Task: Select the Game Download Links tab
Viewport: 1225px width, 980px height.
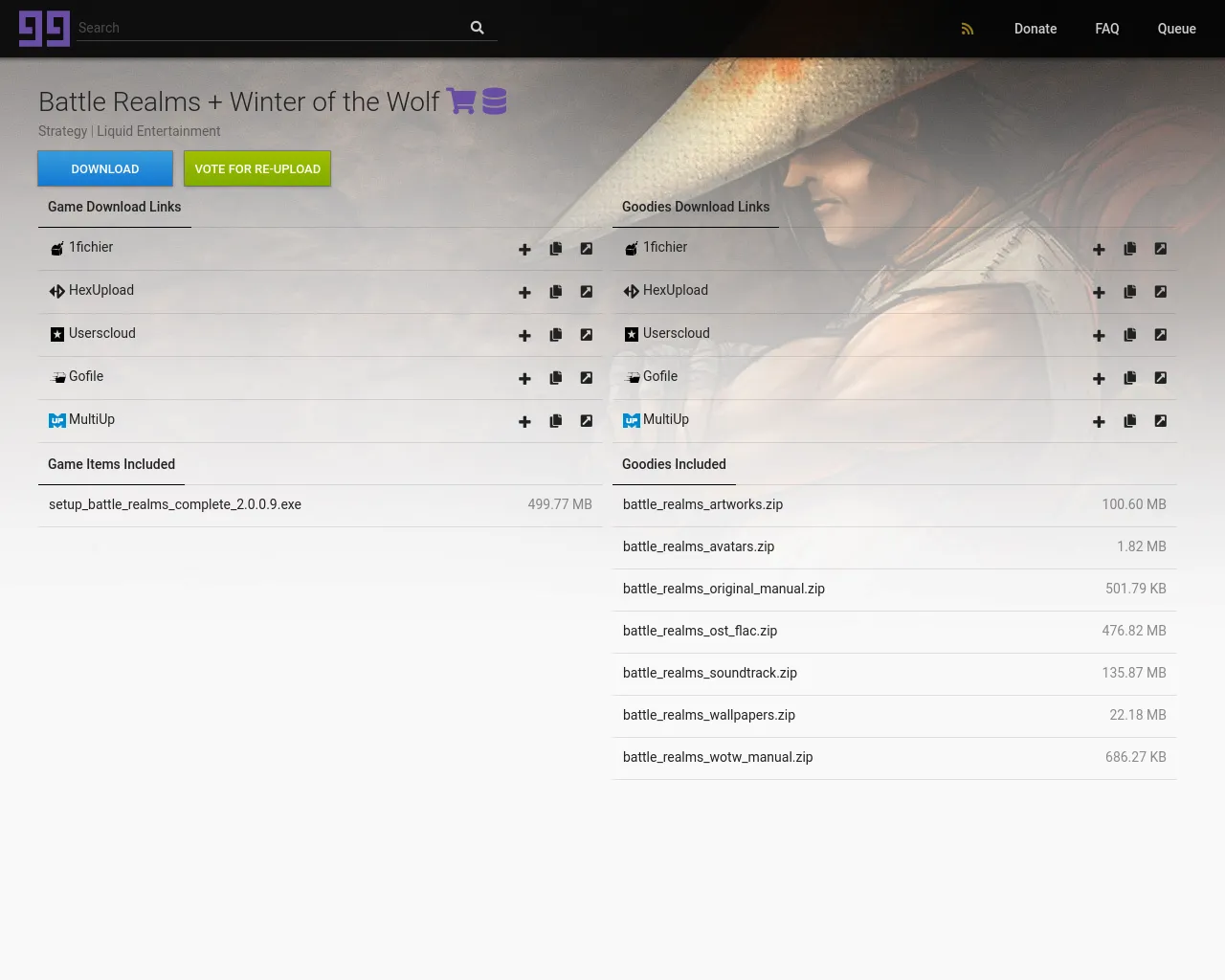Action: click(114, 207)
